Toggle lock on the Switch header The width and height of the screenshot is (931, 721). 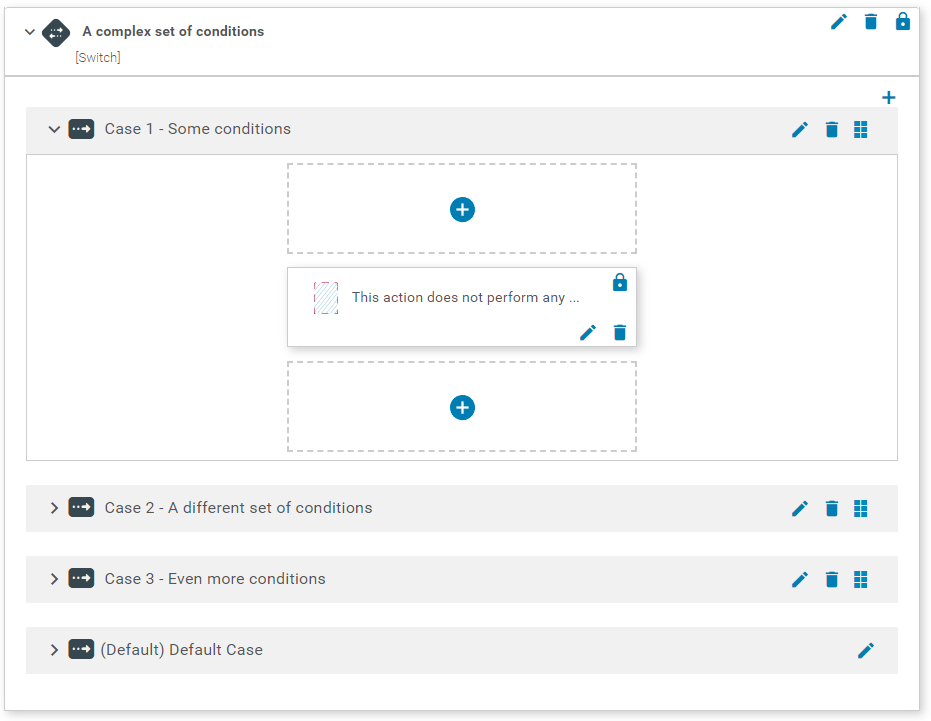coord(903,22)
